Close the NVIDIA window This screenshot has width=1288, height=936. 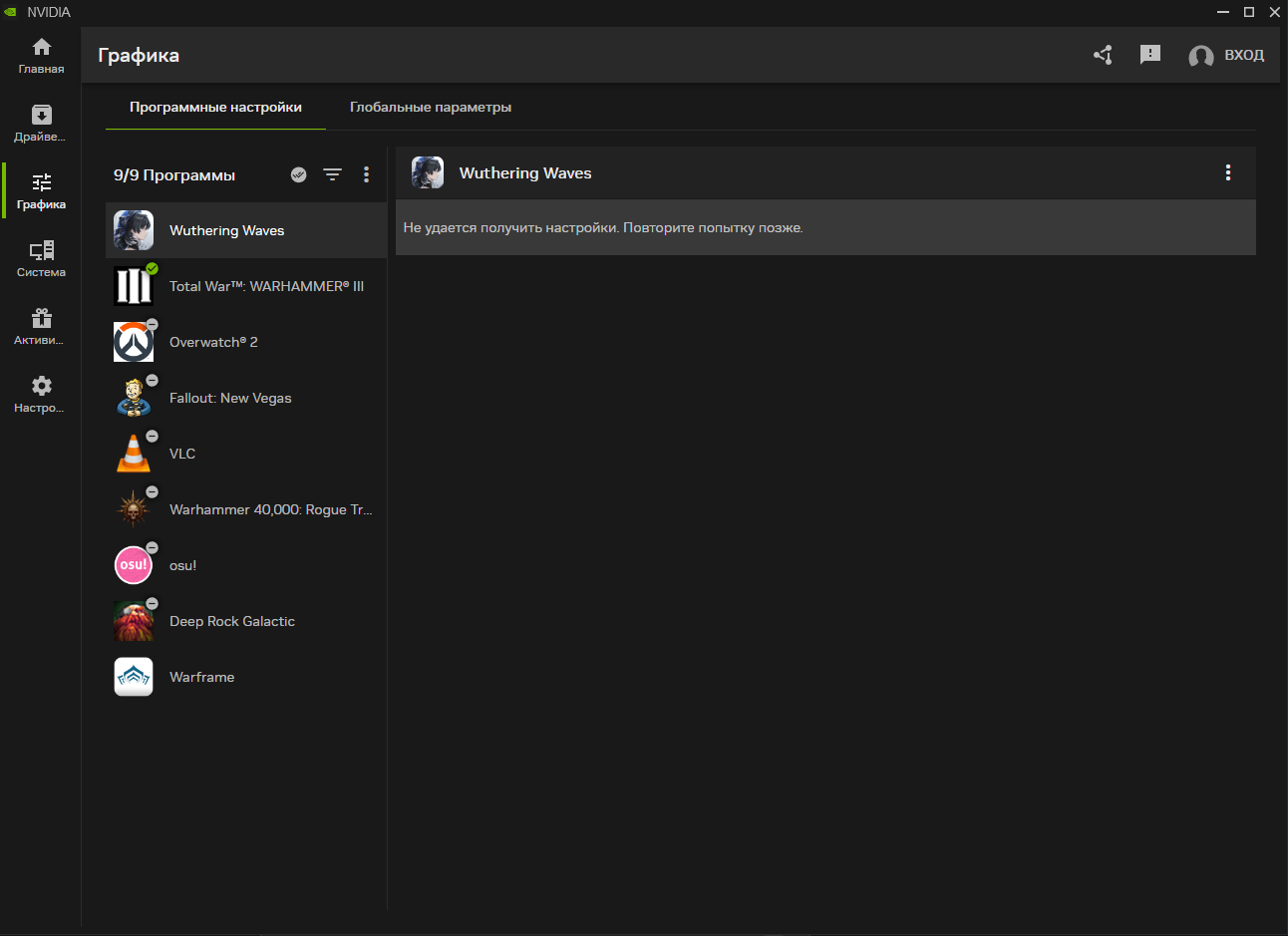tap(1275, 12)
